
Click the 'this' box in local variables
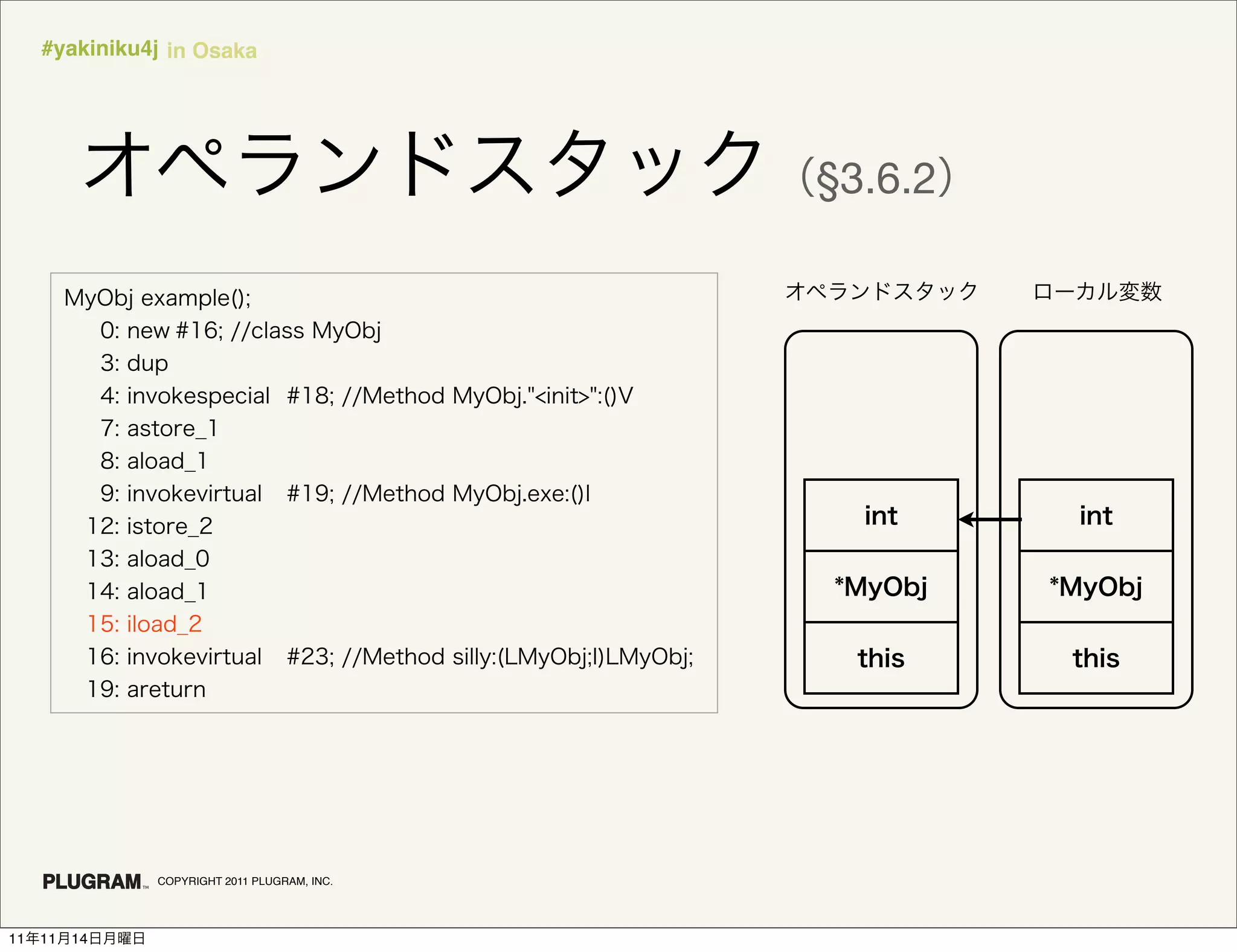pyautogui.click(x=1096, y=658)
